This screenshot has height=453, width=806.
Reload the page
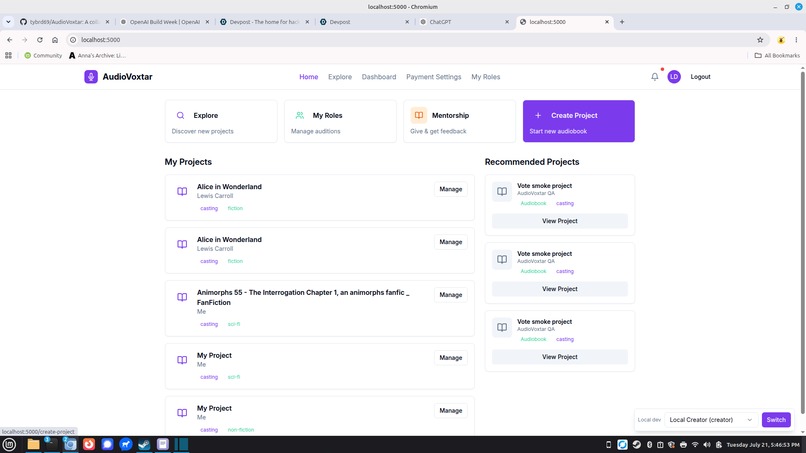click(x=40, y=40)
